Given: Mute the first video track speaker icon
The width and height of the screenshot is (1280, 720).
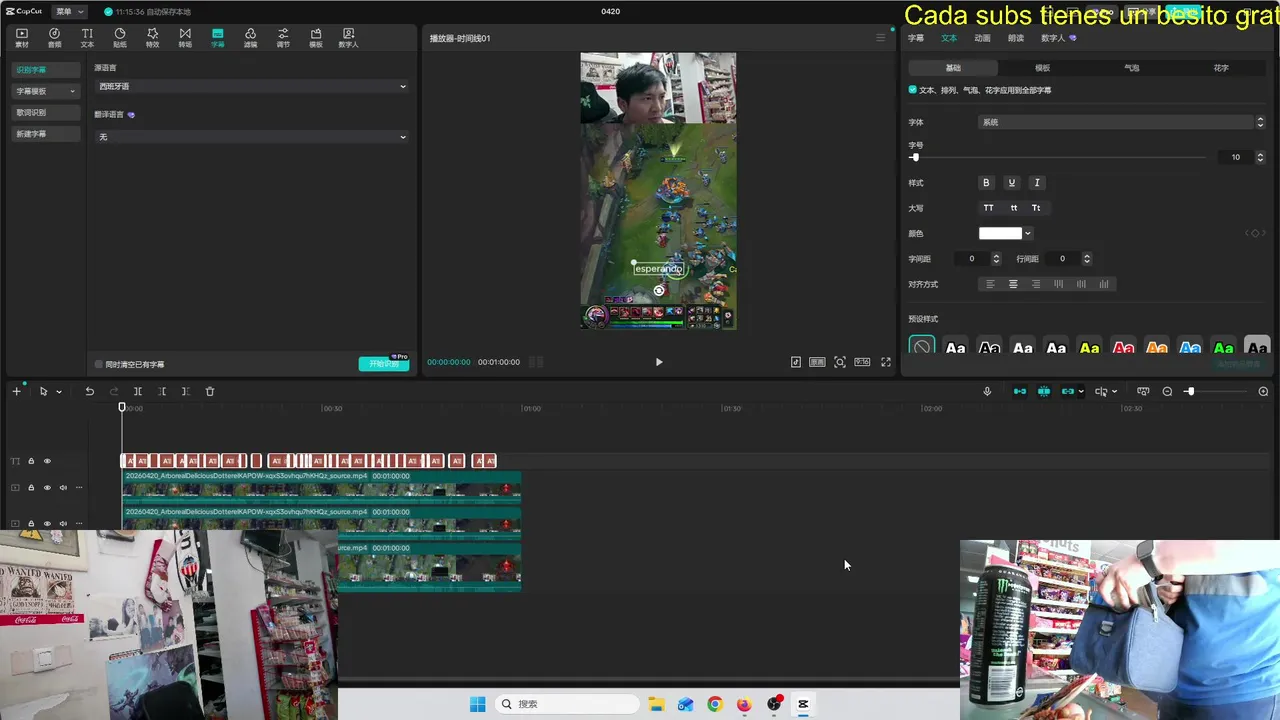Looking at the screenshot, I should 63,488.
